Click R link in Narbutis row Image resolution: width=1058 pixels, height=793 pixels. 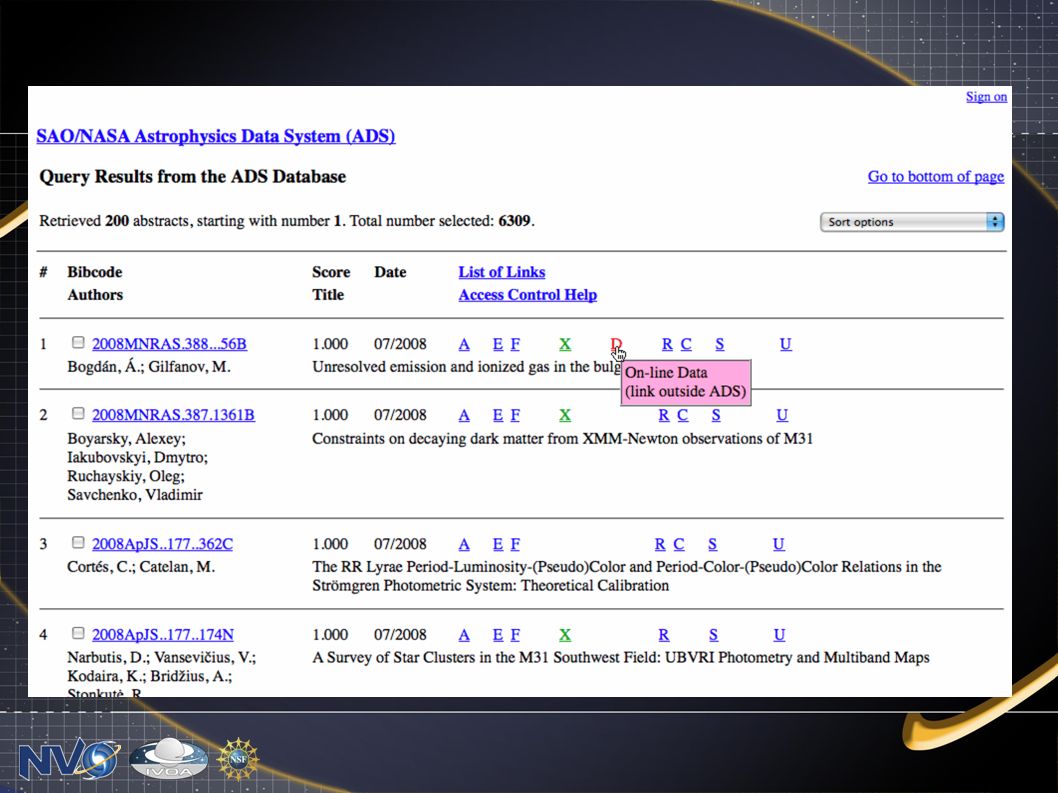coord(664,635)
